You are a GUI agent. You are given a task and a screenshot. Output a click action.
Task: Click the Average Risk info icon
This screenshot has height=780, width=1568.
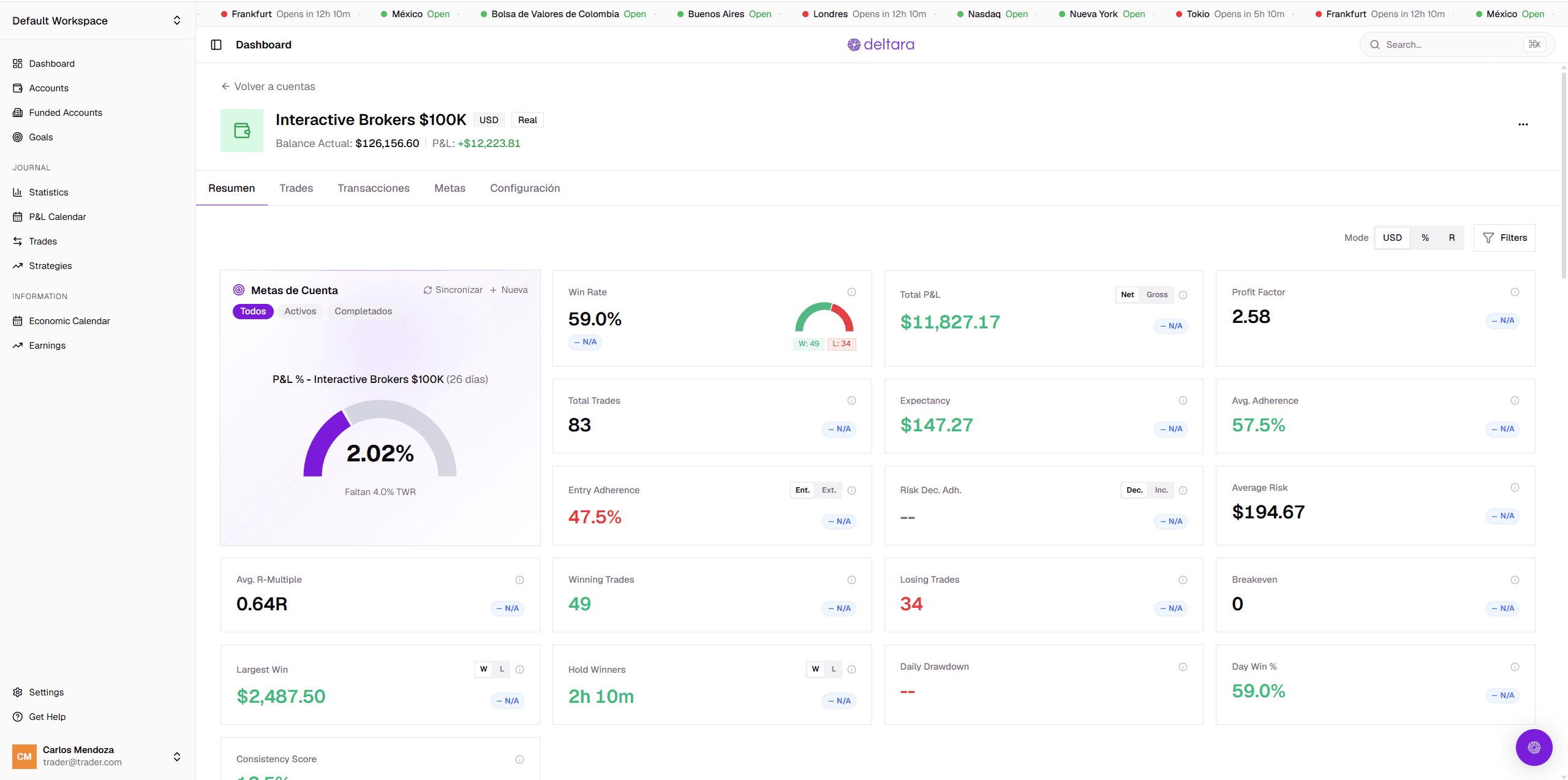point(1515,488)
